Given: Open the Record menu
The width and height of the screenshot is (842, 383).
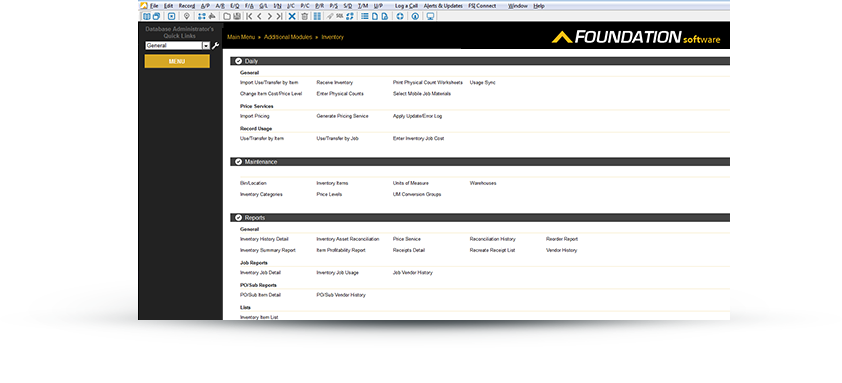Looking at the screenshot, I should point(187,6).
